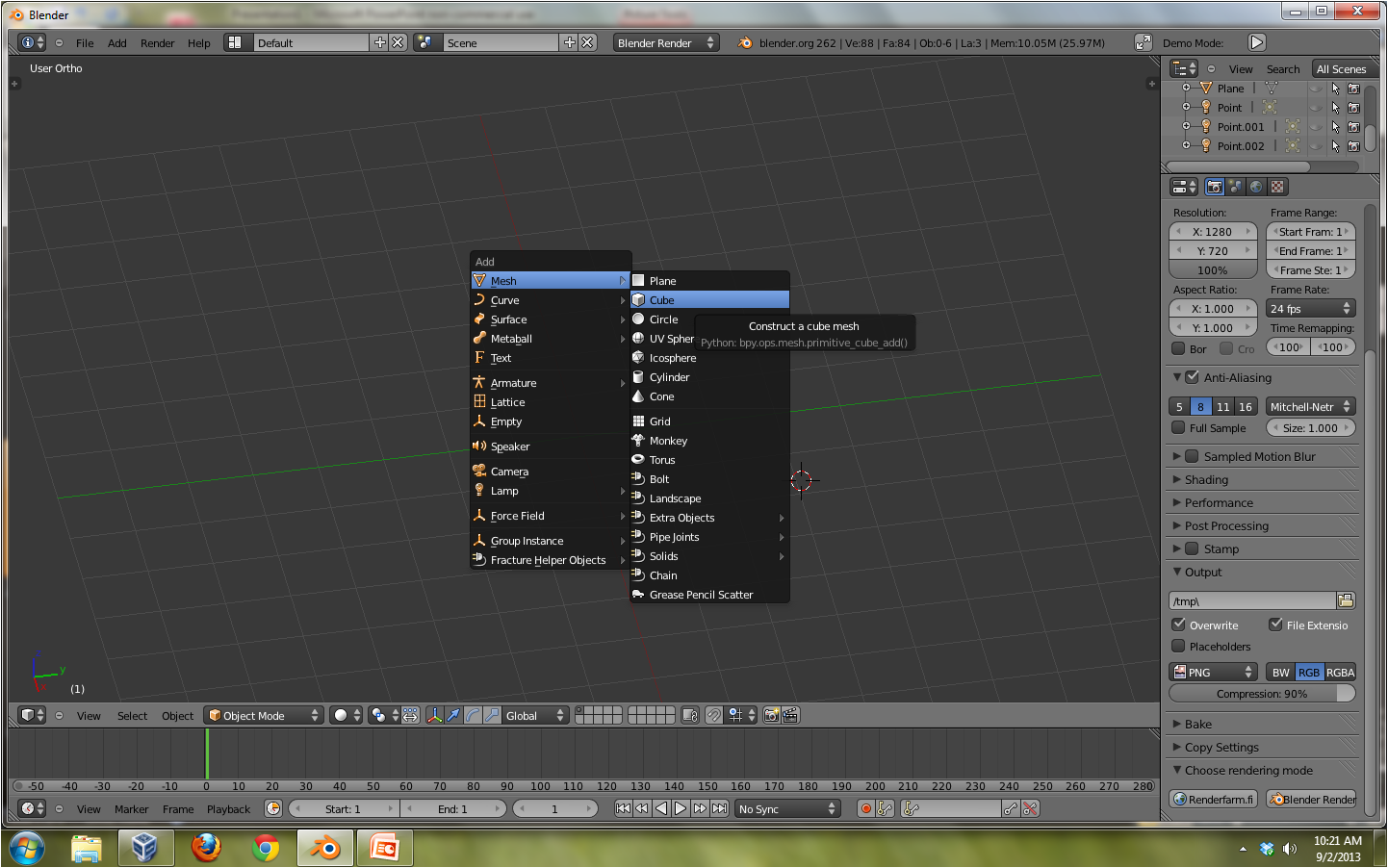Select the translate manipulator arrow icon
This screenshot has width=1388, height=868.
coord(453,715)
